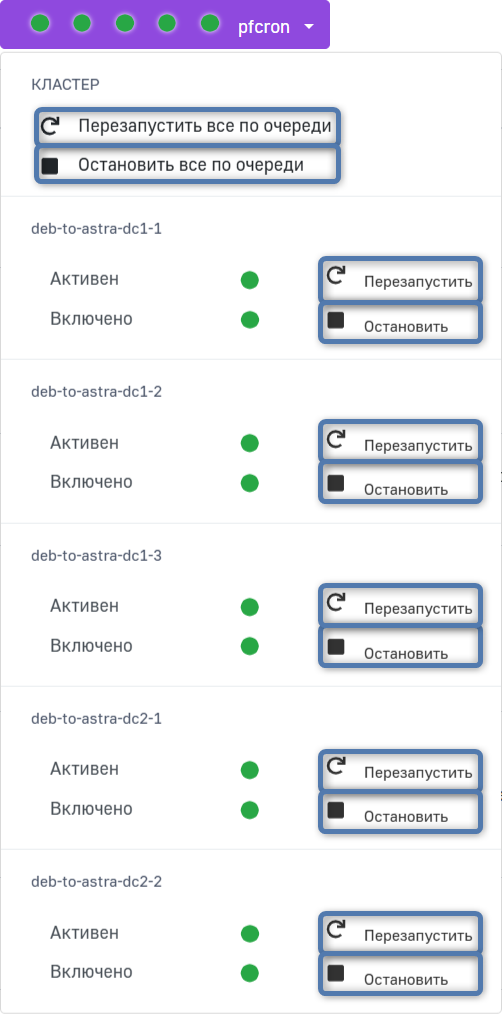This screenshot has height=1014, width=502.
Task: Click restart icon for deb-to-astra-dc1-1
Action: 335,277
